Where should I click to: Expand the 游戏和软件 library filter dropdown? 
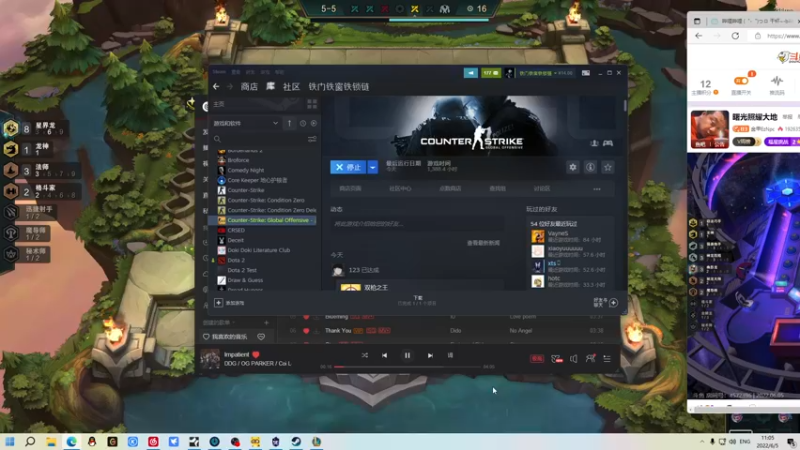tap(246, 123)
